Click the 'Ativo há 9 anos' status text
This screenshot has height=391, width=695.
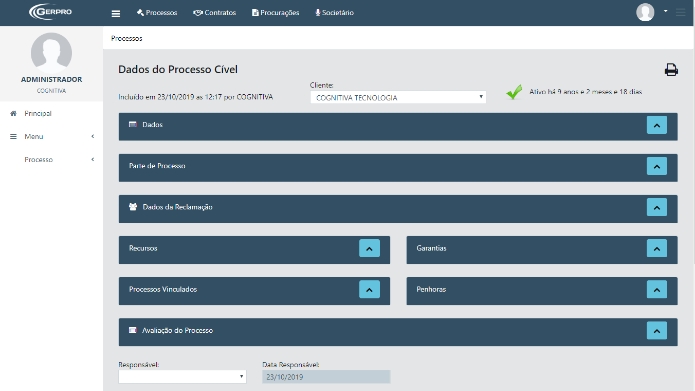[586, 92]
